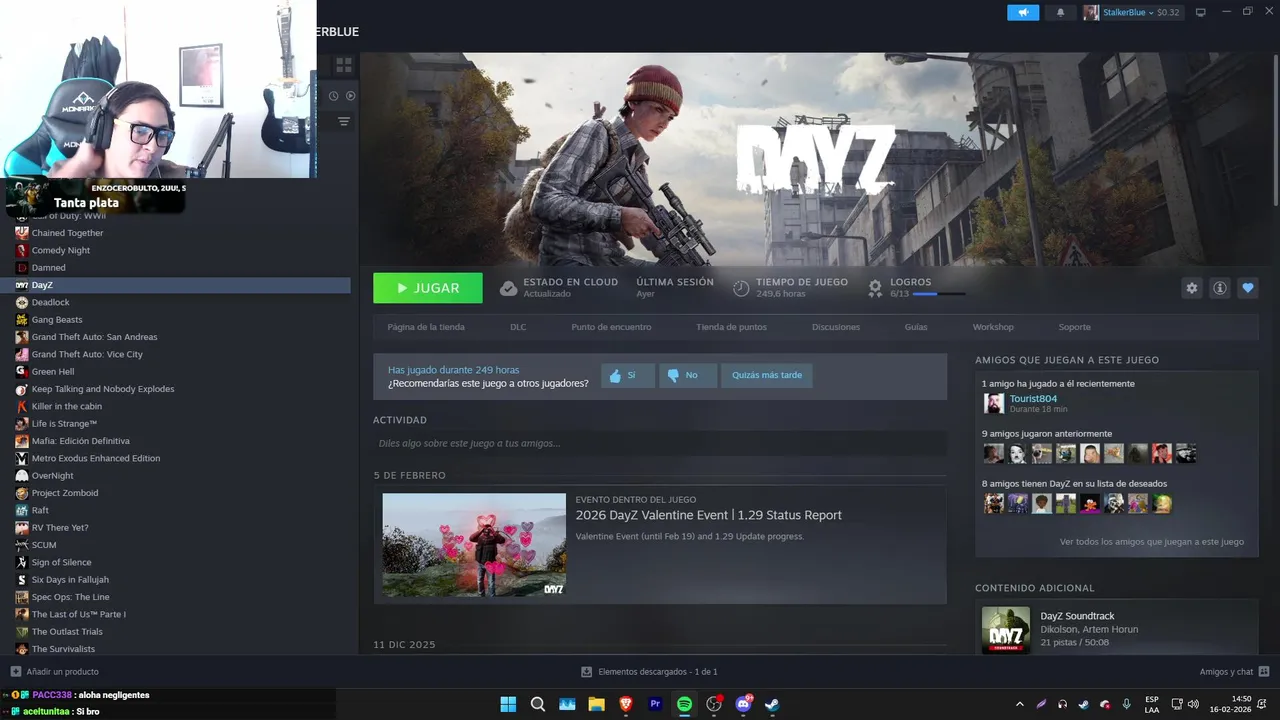This screenshot has height=720, width=1280.
Task: Open DayZ game info icon
Action: tap(1220, 288)
